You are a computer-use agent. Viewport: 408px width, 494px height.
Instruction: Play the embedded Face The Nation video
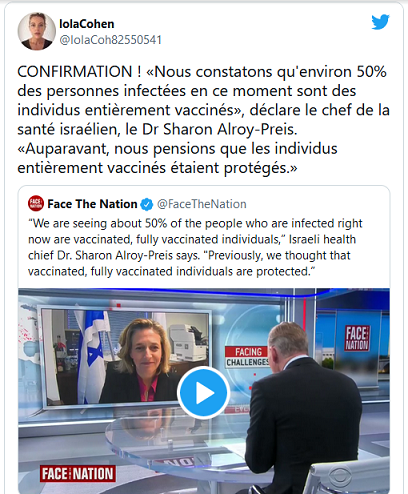pos(203,393)
